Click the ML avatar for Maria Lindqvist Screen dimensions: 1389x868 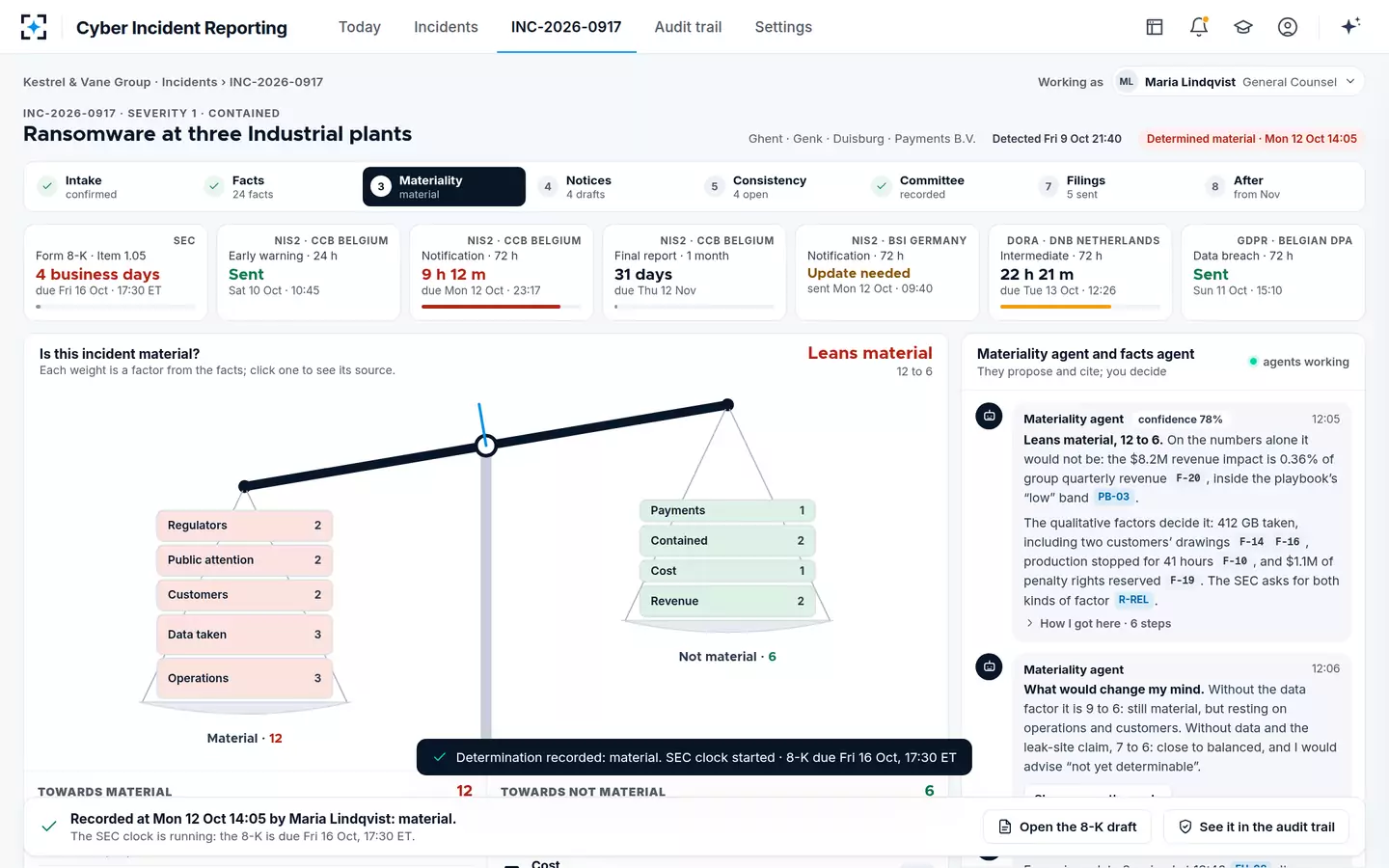[1127, 82]
